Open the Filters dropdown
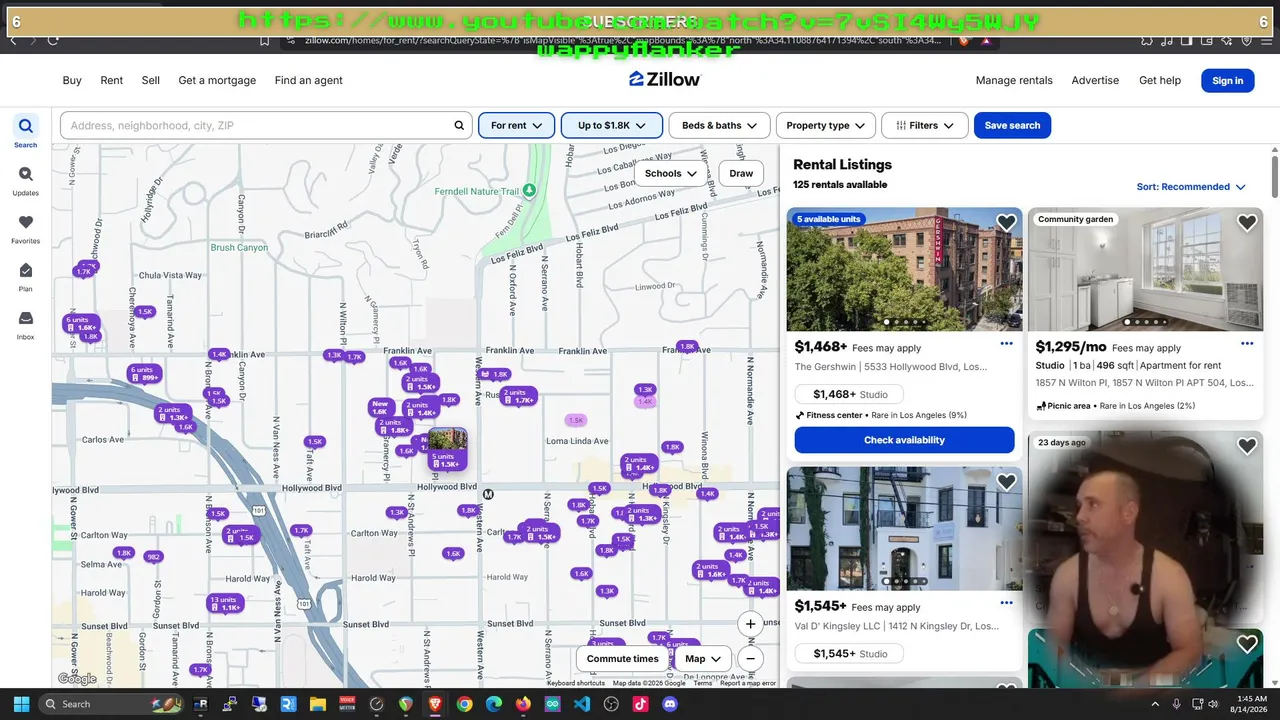The image size is (1280, 720). pyautogui.click(x=925, y=125)
